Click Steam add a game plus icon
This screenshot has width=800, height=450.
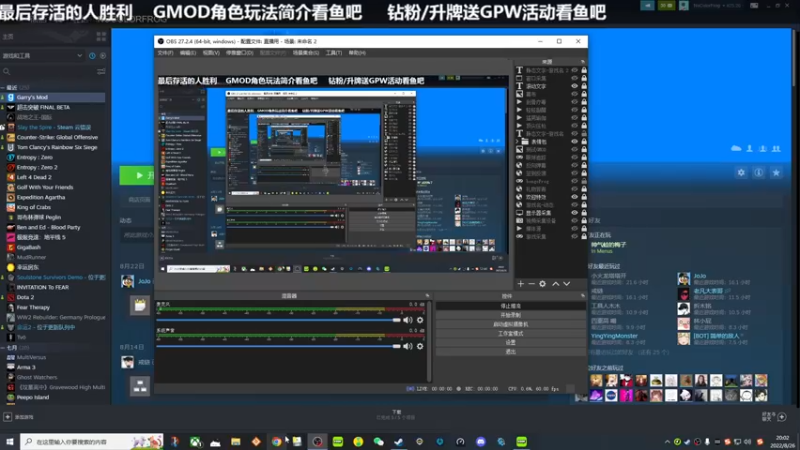click(8, 417)
